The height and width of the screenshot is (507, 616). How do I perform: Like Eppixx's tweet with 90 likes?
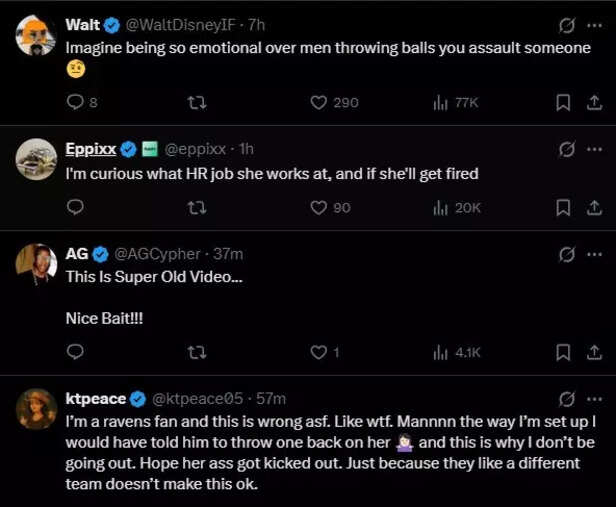[319, 207]
